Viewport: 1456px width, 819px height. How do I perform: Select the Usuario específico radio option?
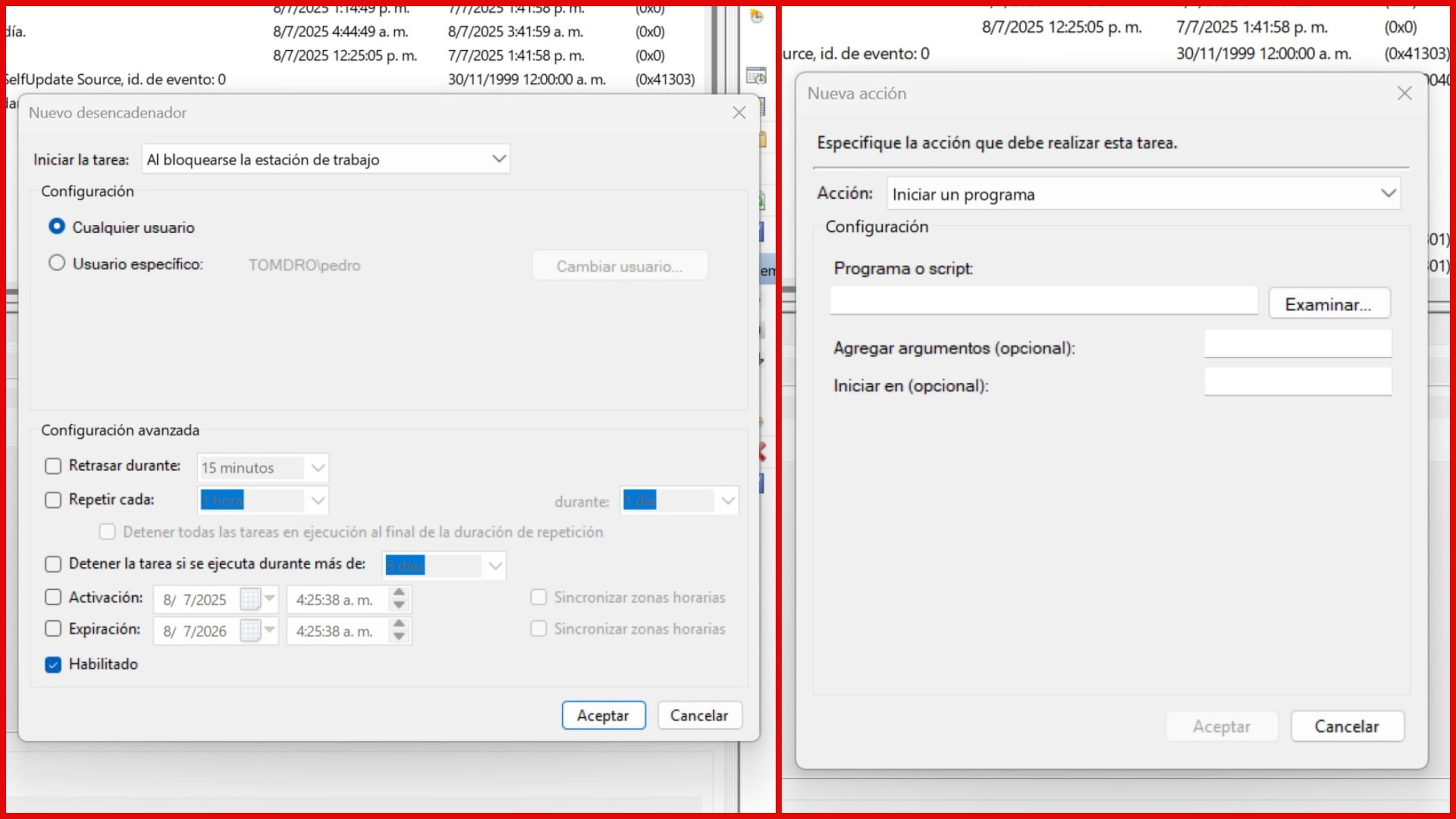pyautogui.click(x=56, y=263)
